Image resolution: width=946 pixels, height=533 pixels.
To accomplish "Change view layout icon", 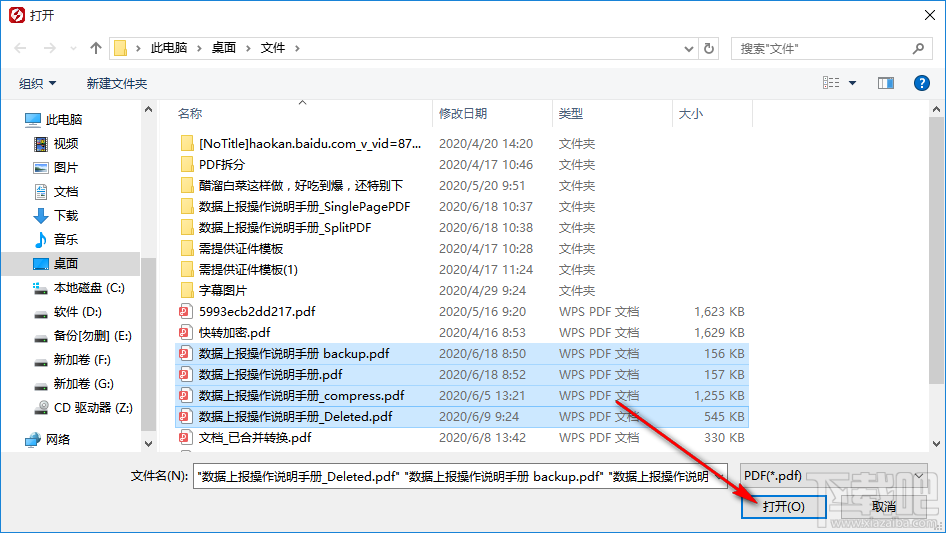I will (831, 83).
